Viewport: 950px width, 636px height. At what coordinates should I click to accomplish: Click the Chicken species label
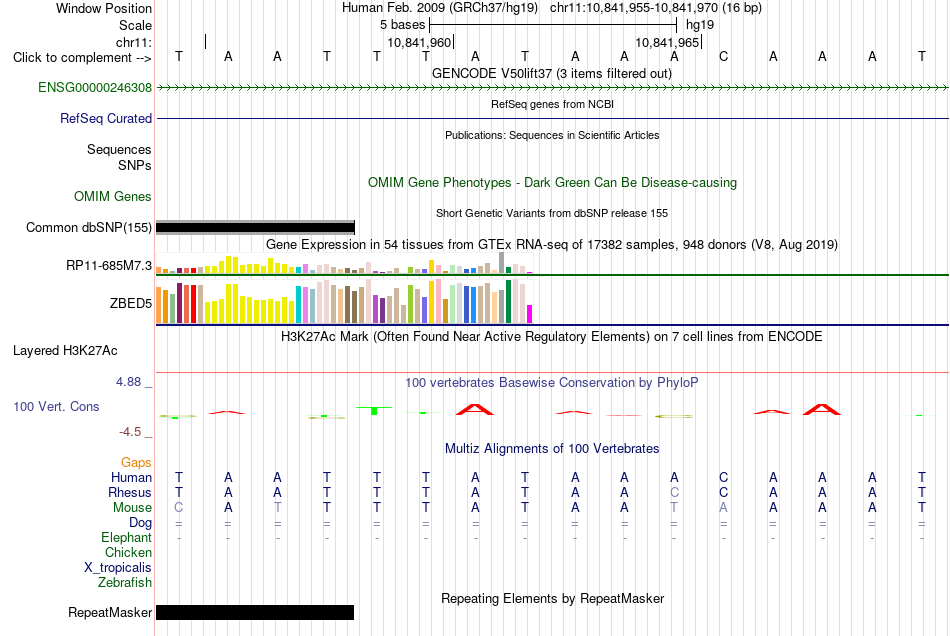point(128,552)
